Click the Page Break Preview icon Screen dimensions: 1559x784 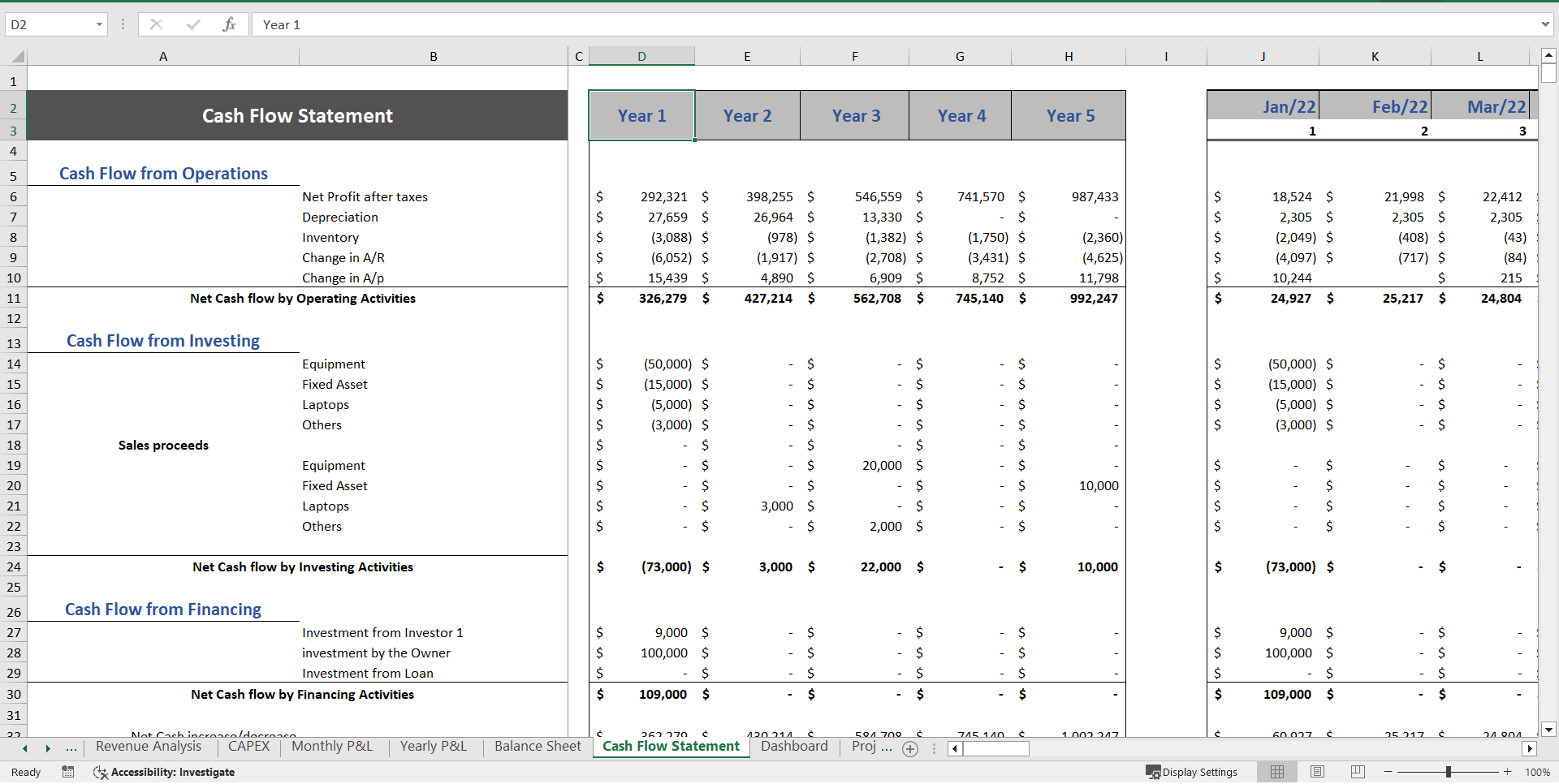[x=1356, y=772]
